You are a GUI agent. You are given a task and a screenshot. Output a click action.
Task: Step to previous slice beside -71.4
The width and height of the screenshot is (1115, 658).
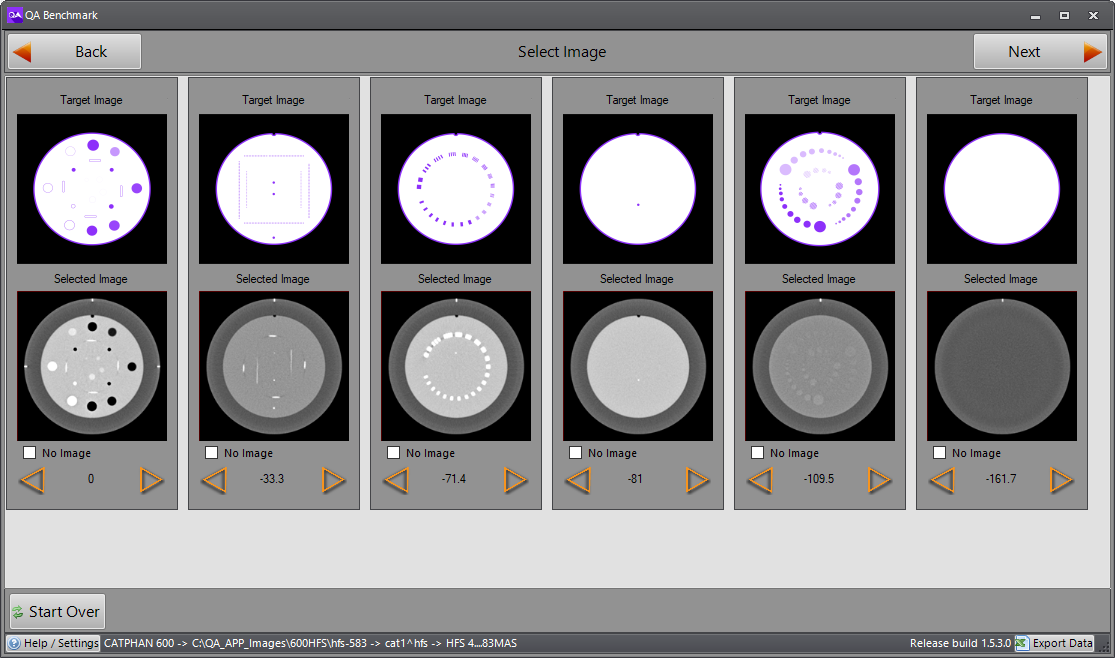396,481
